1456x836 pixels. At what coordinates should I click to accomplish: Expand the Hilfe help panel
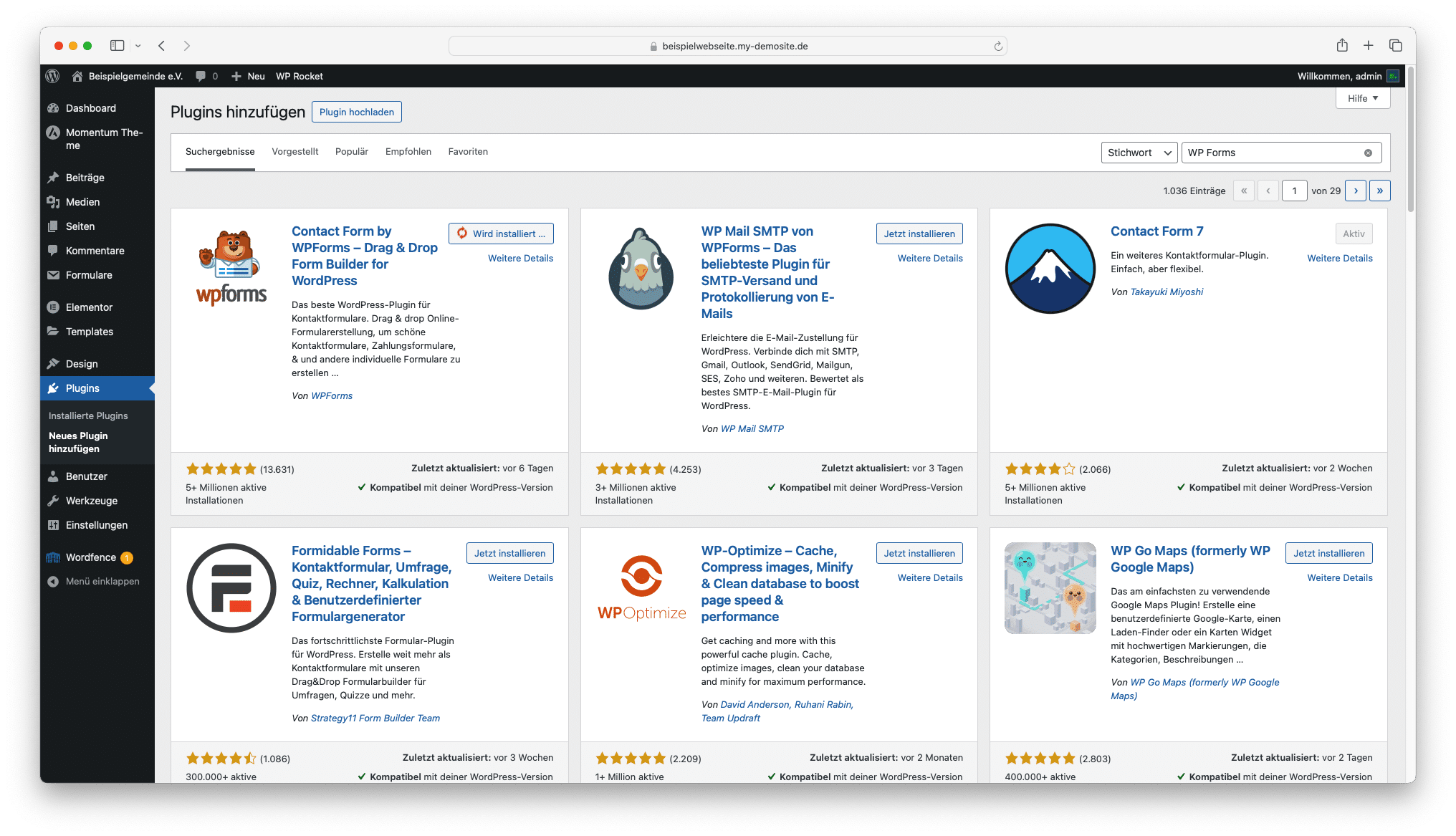(x=1363, y=98)
